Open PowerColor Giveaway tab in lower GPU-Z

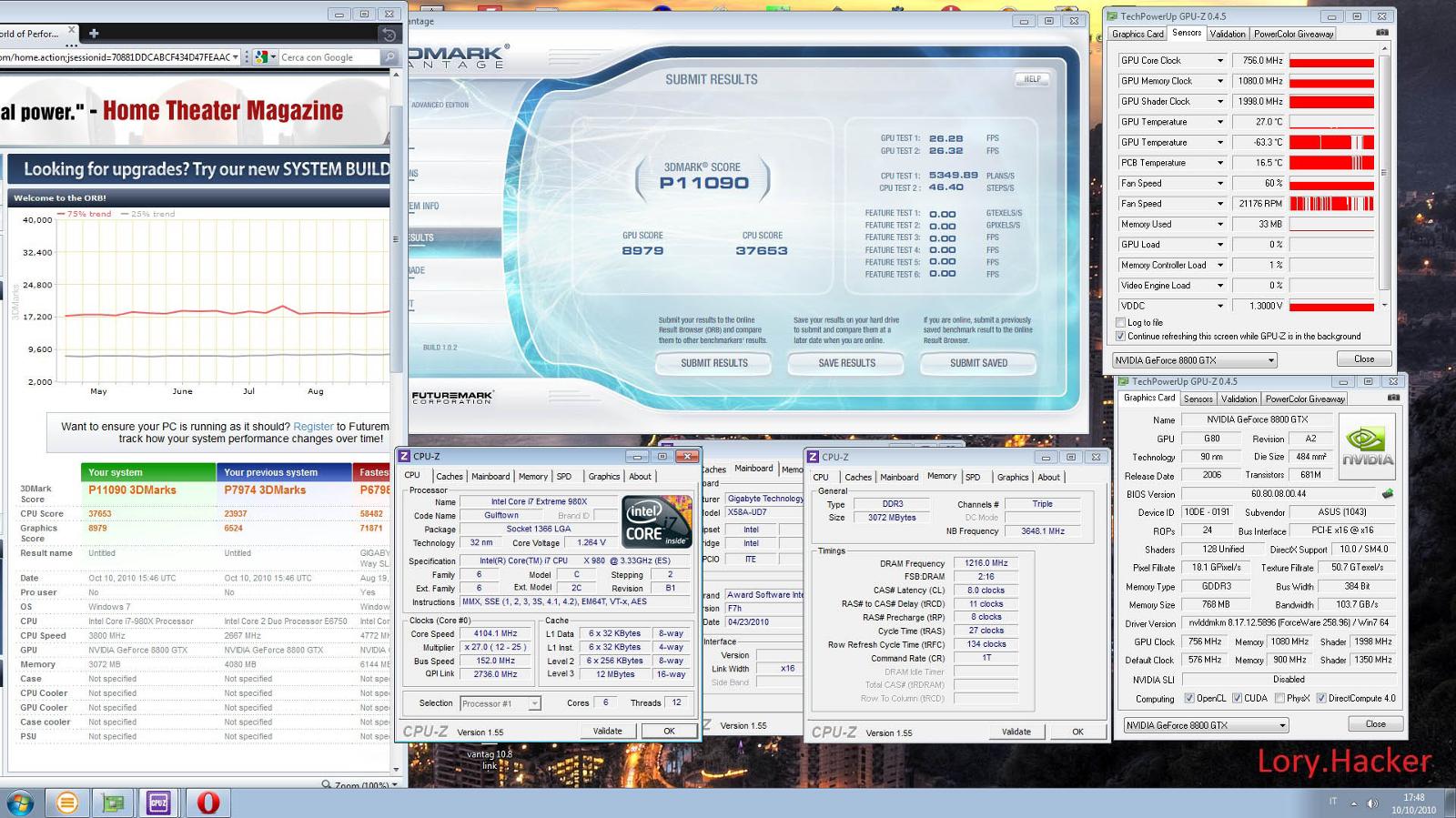(x=1305, y=399)
